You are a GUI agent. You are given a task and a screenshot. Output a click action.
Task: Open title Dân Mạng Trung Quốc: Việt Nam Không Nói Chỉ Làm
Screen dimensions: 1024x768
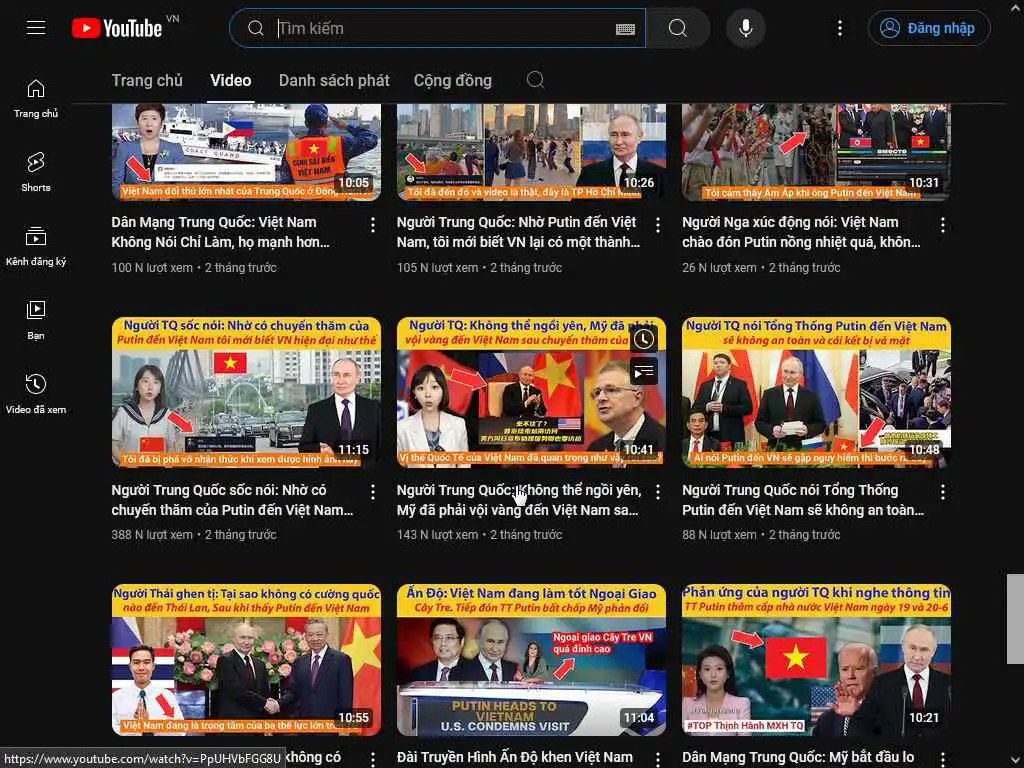click(x=221, y=232)
